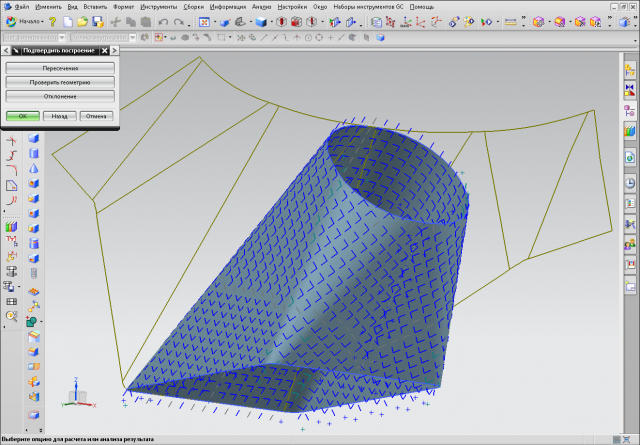Screen dimensions: 640x445
Task: Click the Undo arrow icon
Action: 163,21
